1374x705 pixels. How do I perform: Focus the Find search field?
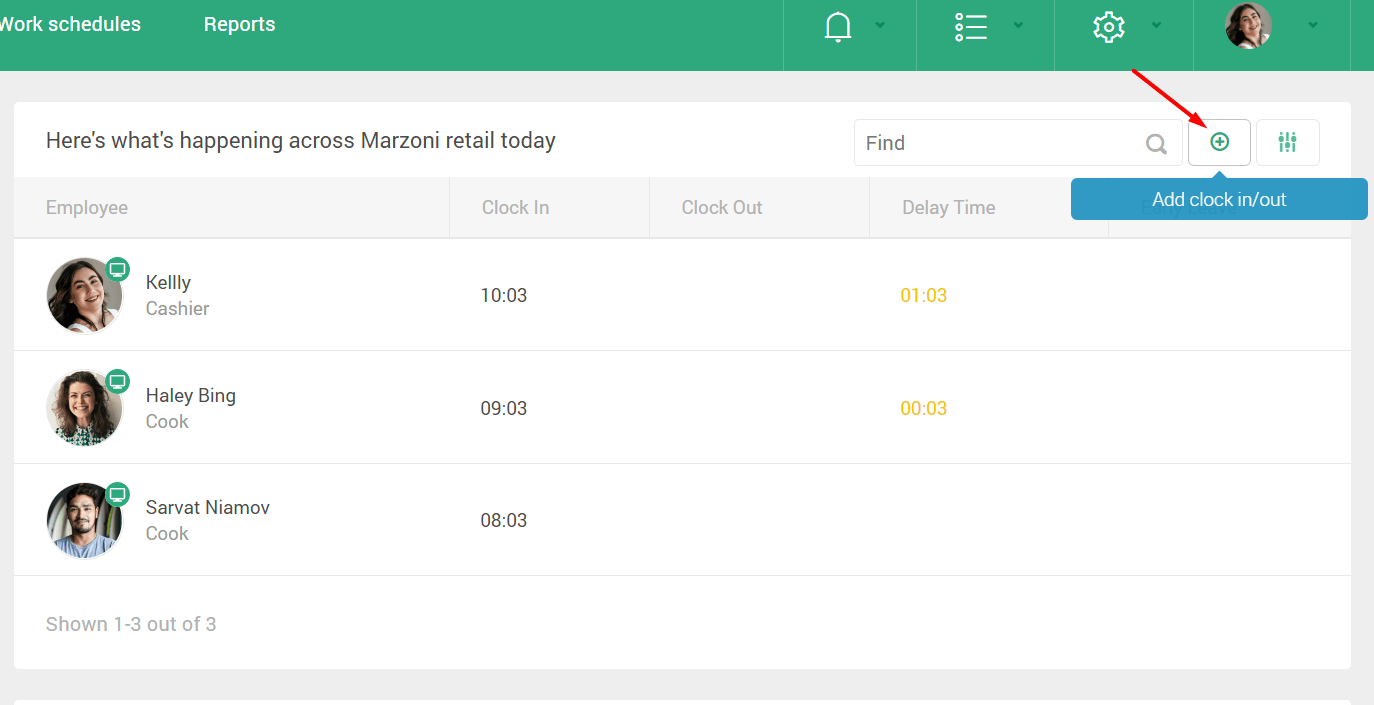(x=1018, y=143)
